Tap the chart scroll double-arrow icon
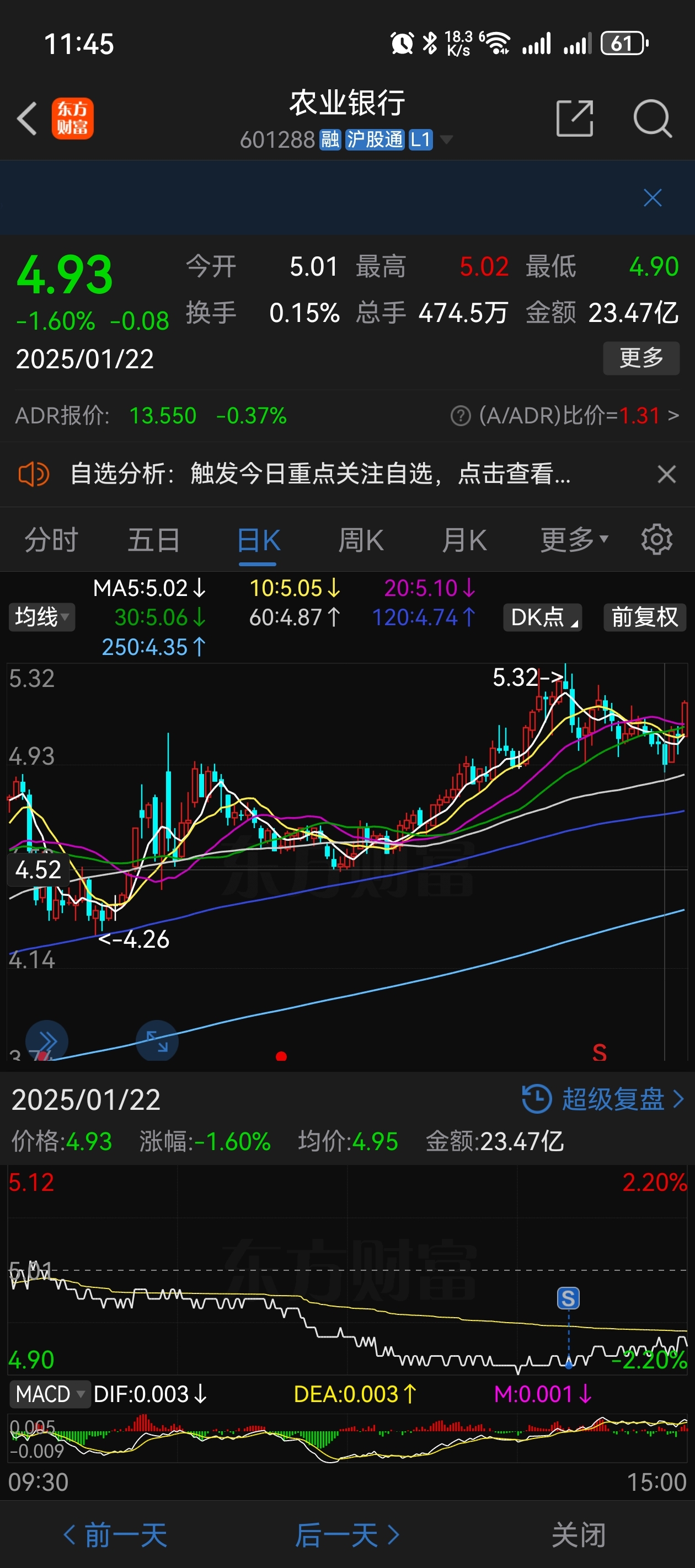The height and width of the screenshot is (1568, 695). pos(46,1040)
